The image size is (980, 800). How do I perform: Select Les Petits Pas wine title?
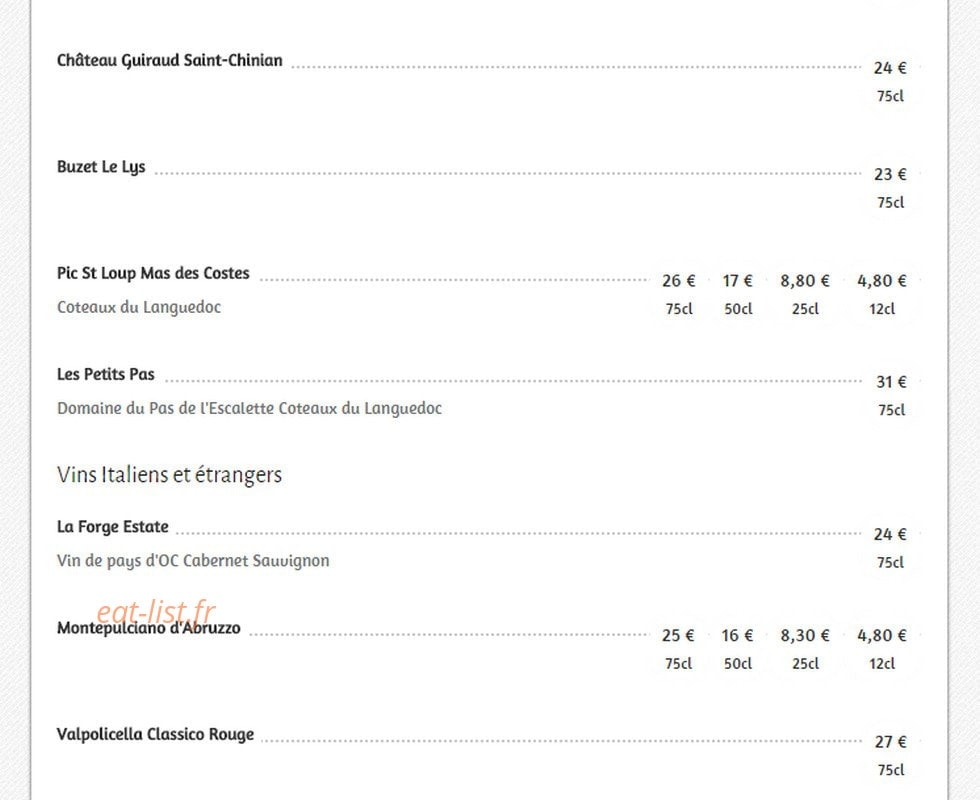tap(106, 374)
